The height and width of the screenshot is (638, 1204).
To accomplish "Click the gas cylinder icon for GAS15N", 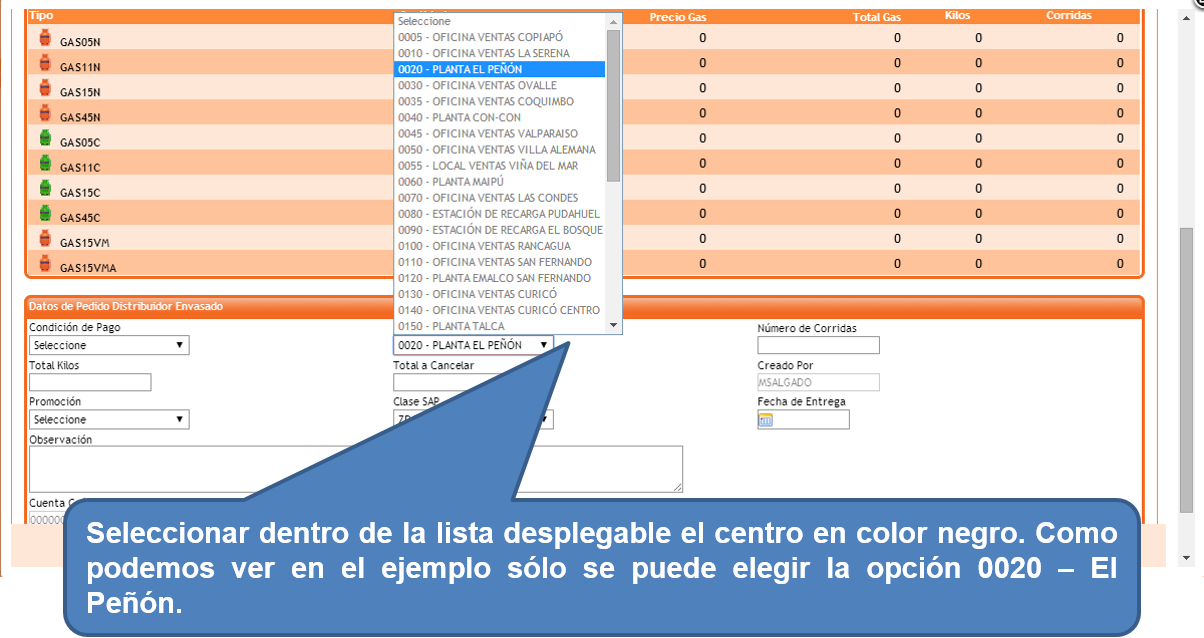I will click(x=45, y=88).
